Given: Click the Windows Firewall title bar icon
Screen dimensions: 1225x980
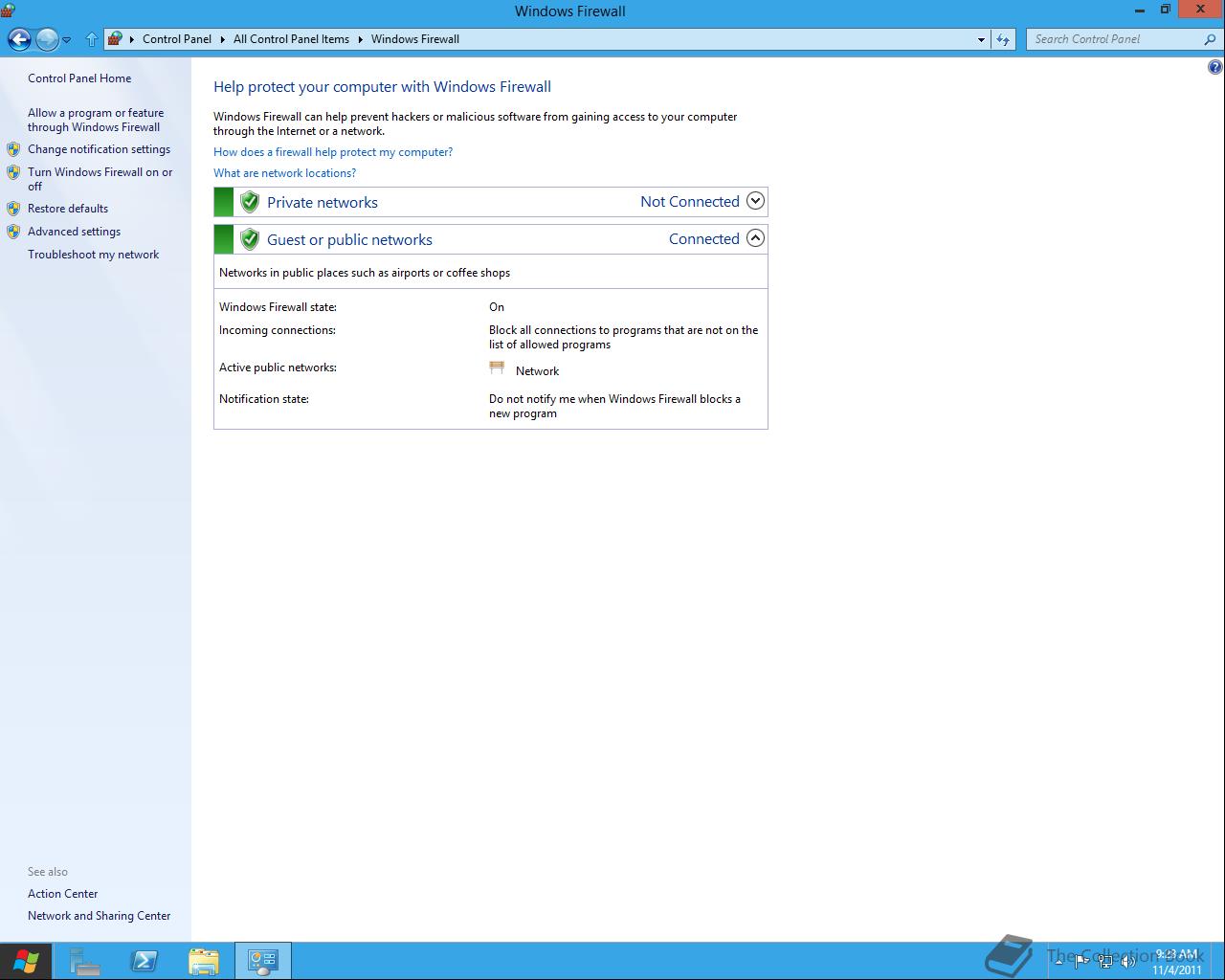Looking at the screenshot, I should (x=8, y=11).
